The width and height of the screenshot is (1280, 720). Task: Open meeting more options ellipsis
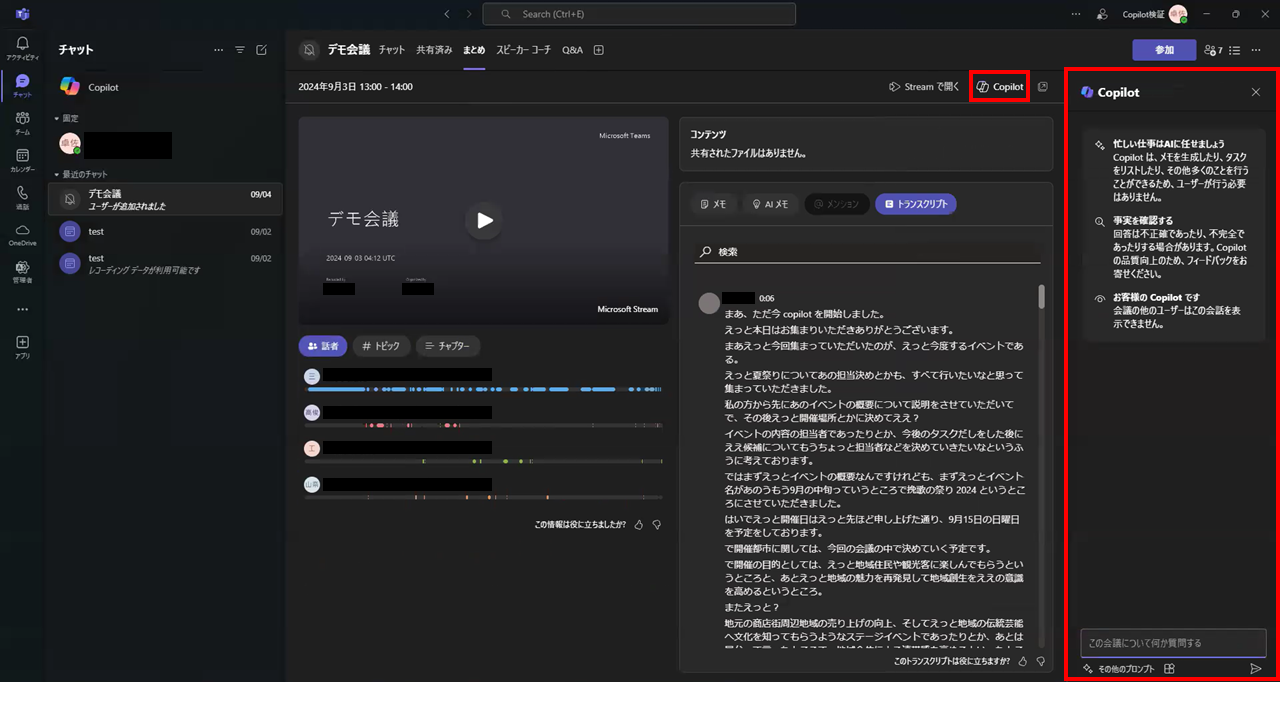(1257, 50)
